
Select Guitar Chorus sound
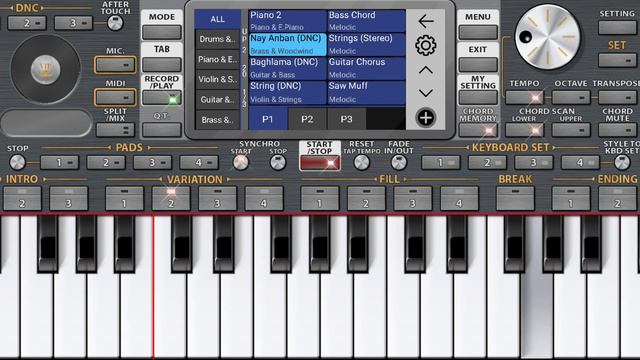[x=367, y=69]
